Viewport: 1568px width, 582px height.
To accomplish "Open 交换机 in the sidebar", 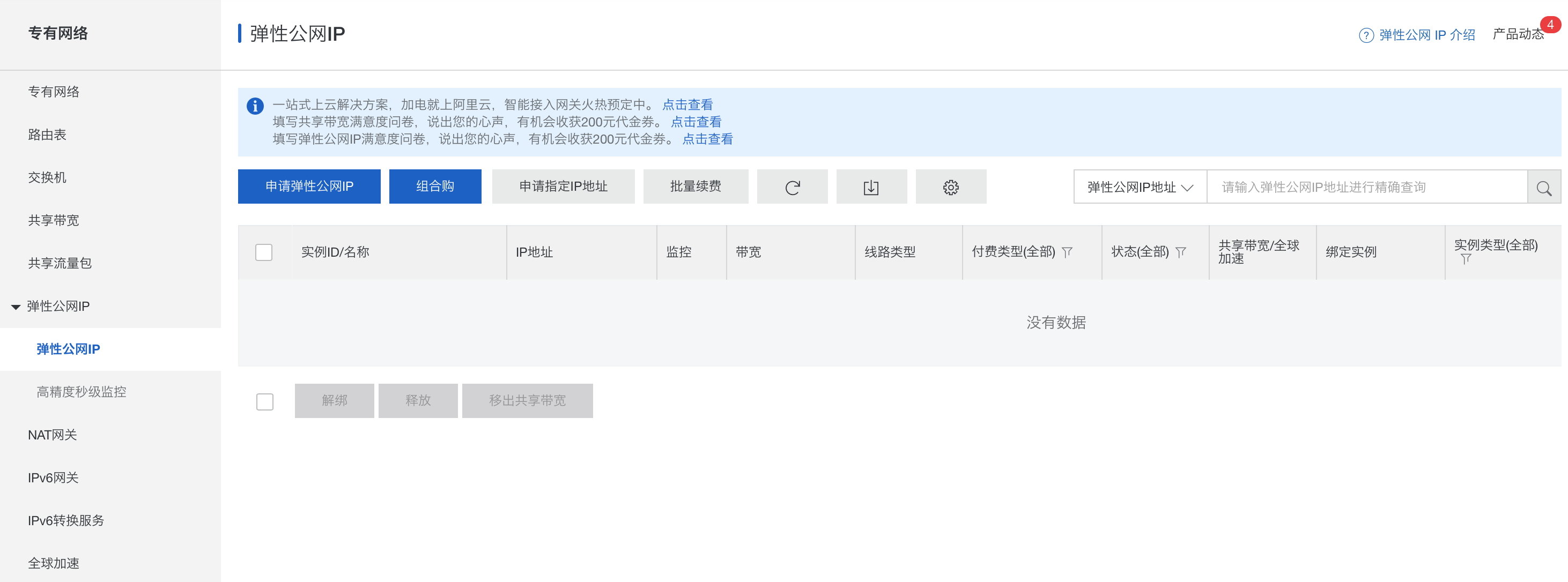I will 47,177.
